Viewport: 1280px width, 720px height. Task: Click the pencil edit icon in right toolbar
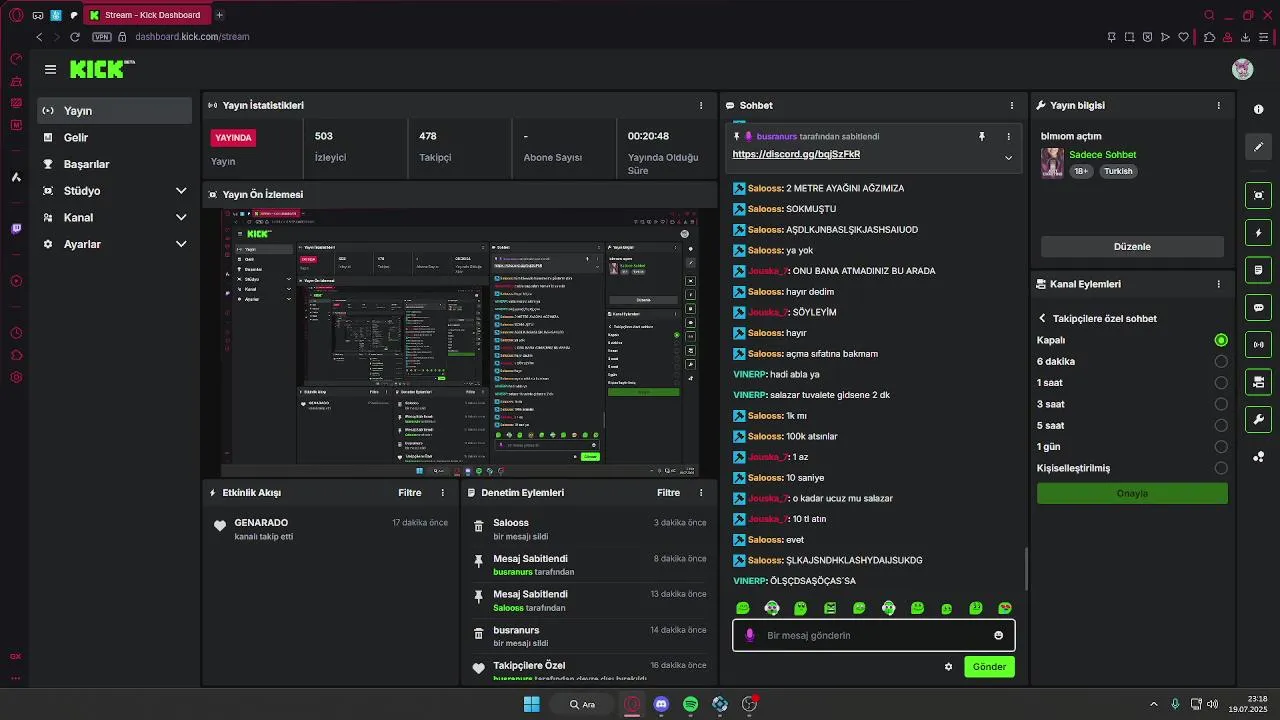1258,147
